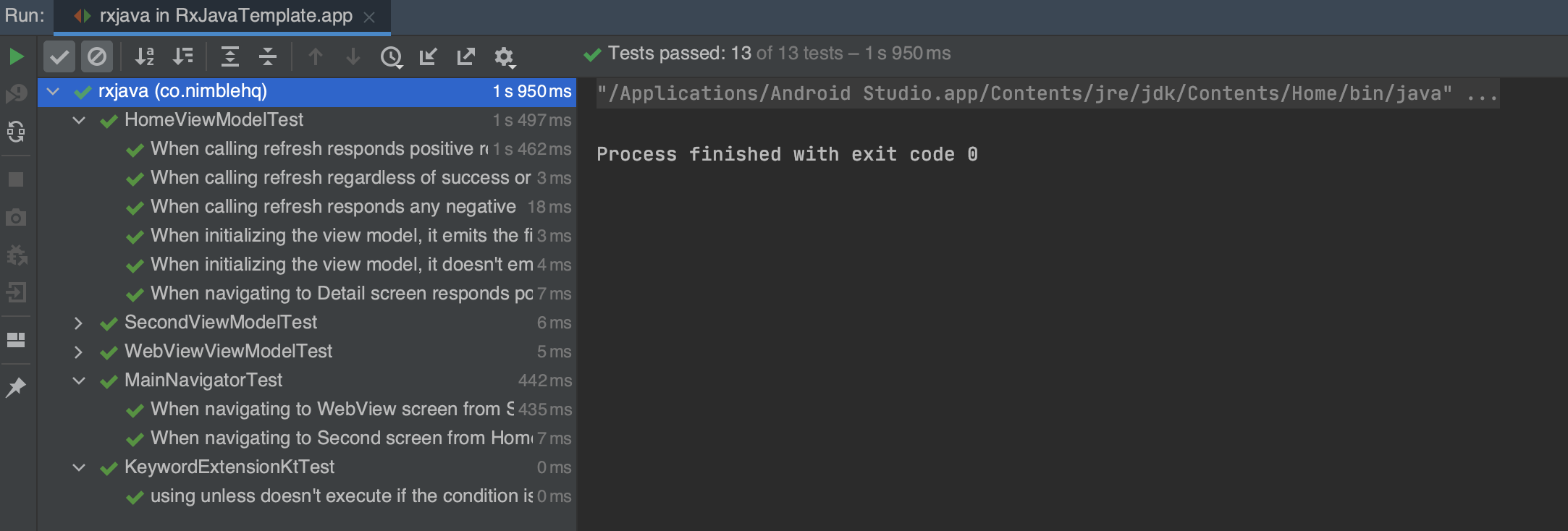
Task: Sort tests alphabetically
Action: click(x=145, y=56)
